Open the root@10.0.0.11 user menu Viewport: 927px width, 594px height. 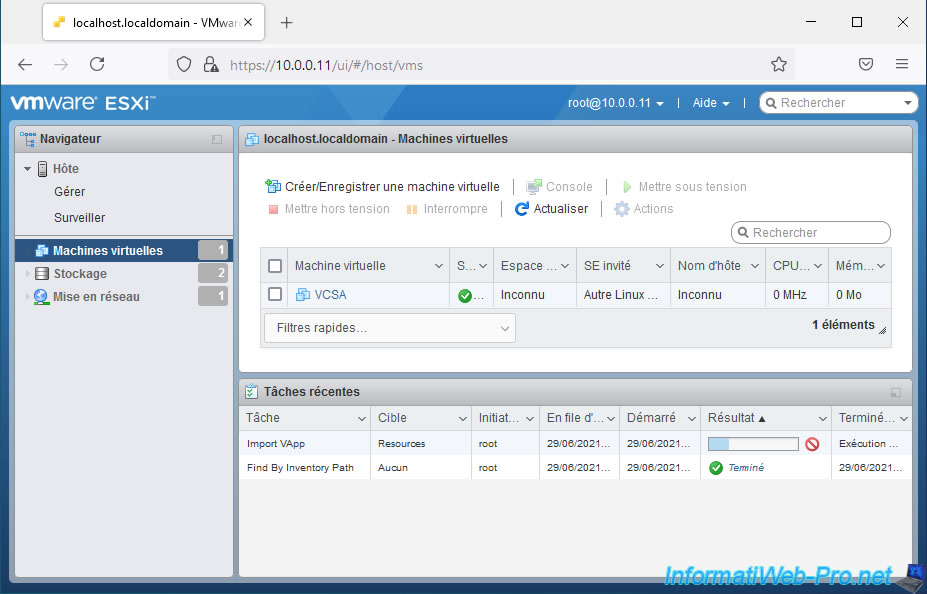(x=615, y=103)
